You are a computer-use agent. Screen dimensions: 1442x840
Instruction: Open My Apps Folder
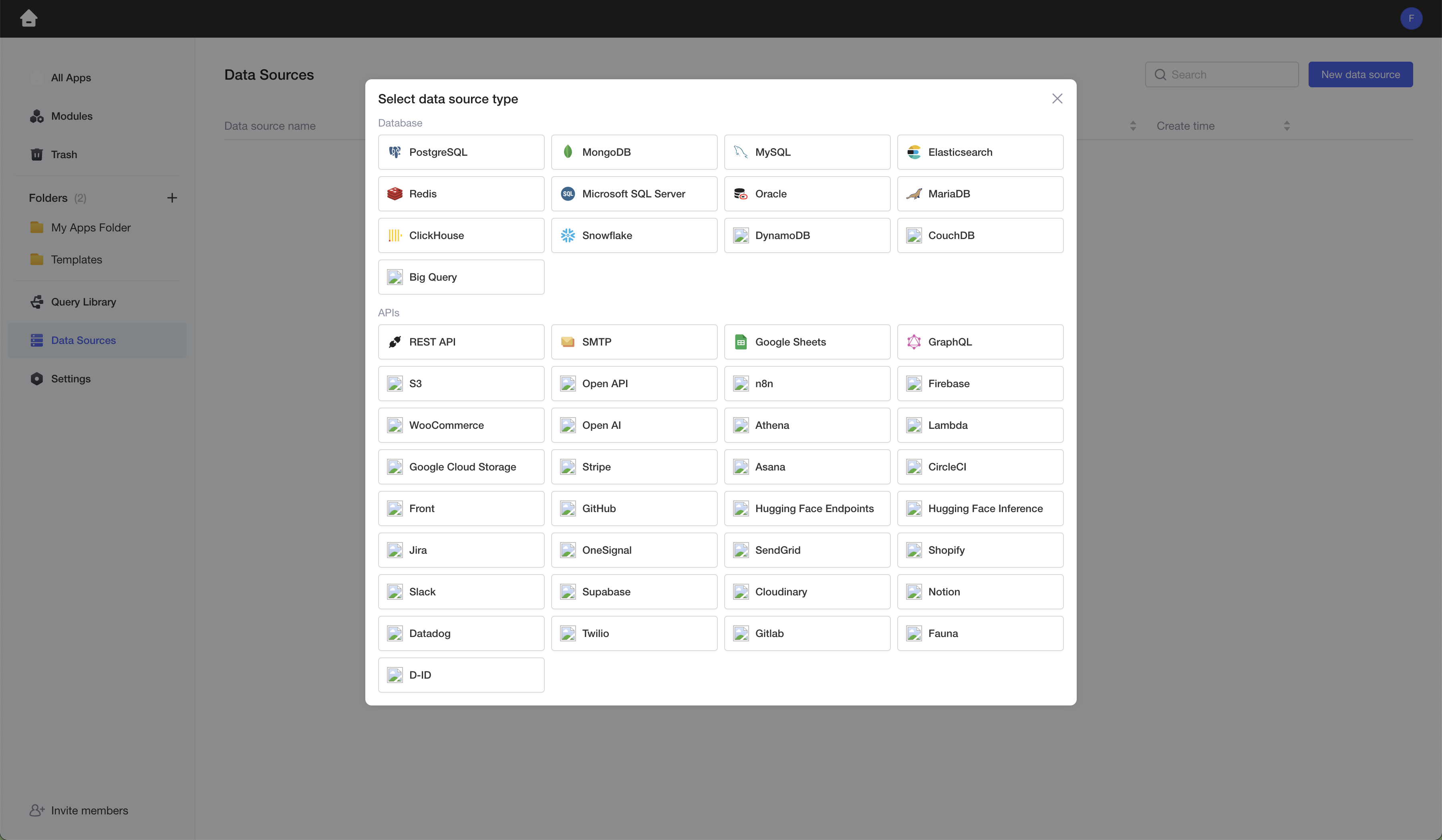[x=91, y=227]
